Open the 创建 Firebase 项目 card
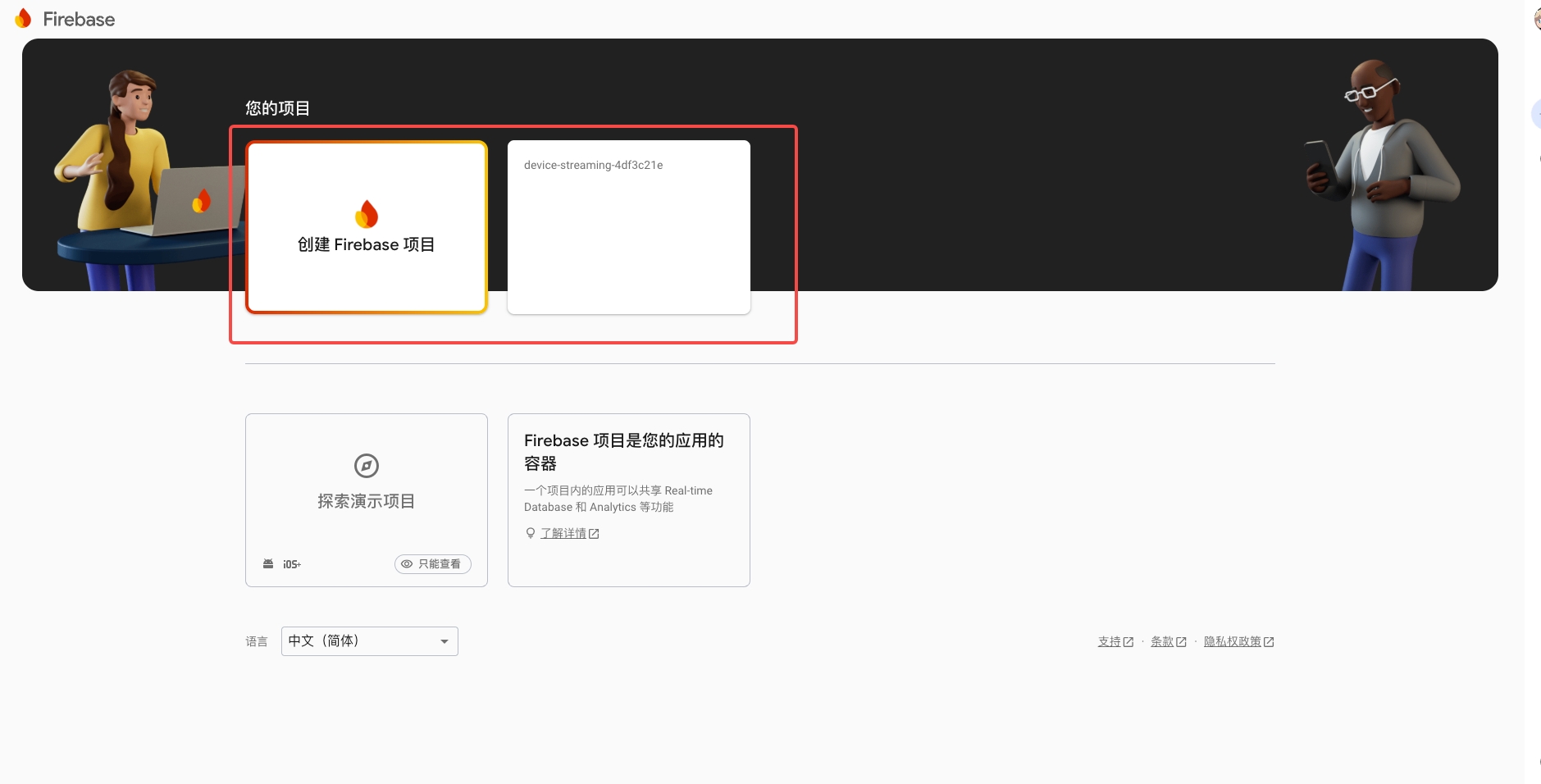The height and width of the screenshot is (784, 1541). (x=367, y=227)
